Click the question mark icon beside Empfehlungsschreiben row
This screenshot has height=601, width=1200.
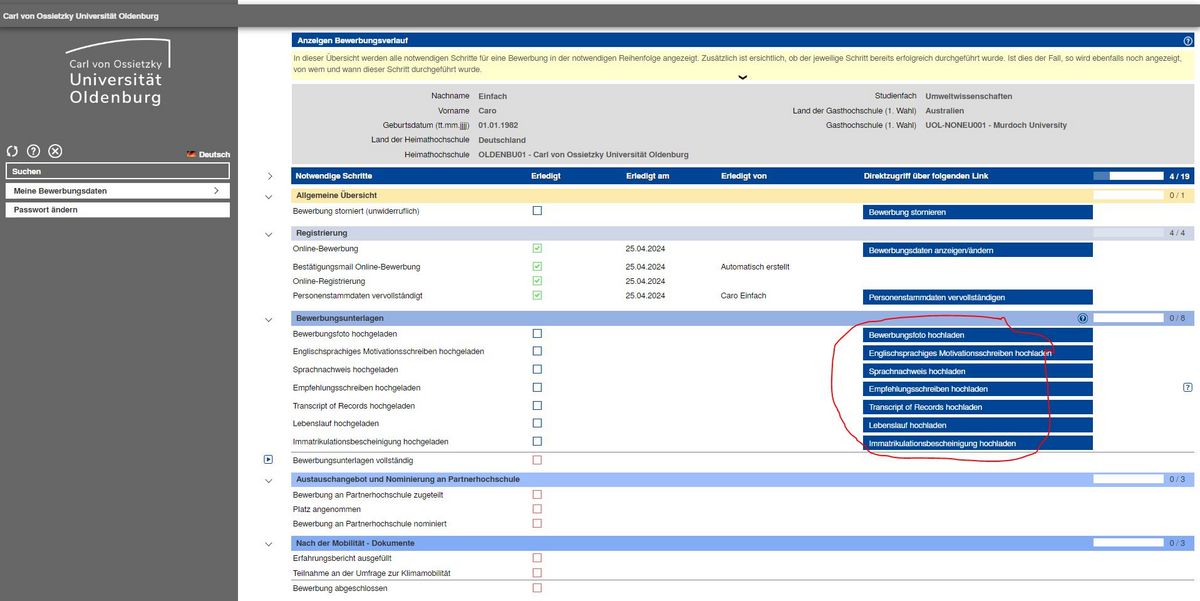click(x=1187, y=387)
